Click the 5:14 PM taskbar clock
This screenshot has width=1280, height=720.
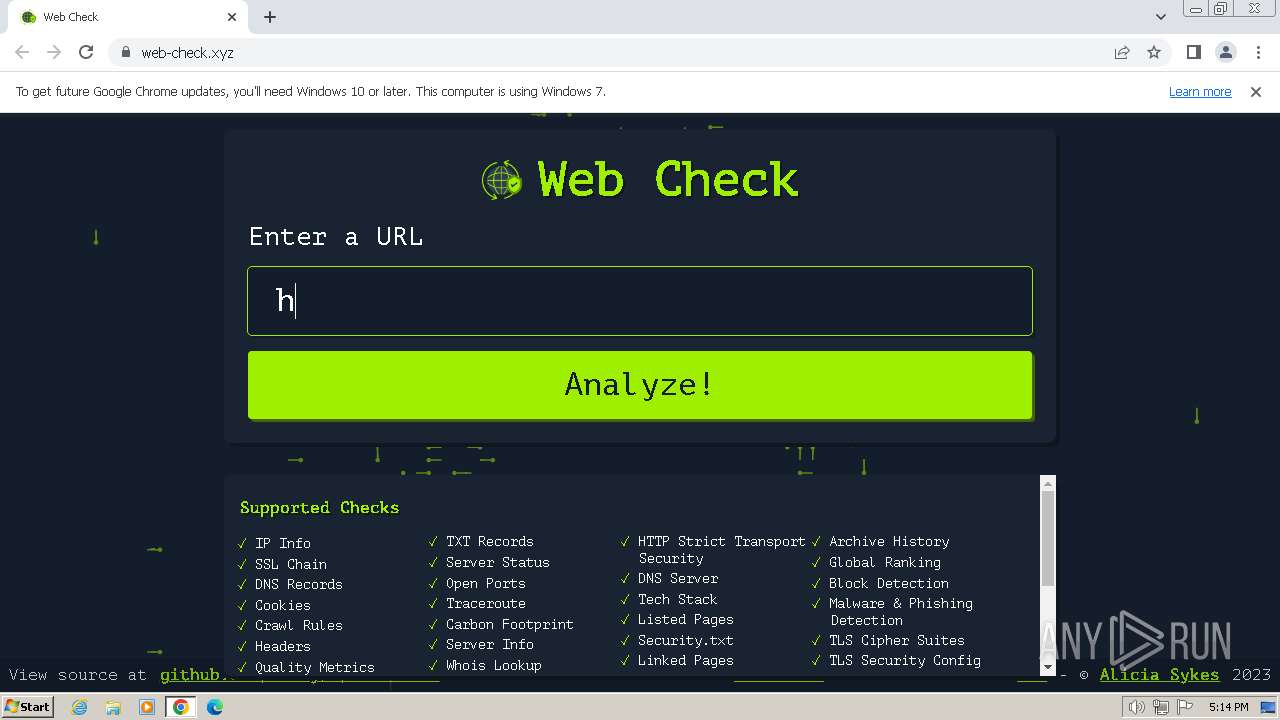[x=1228, y=707]
